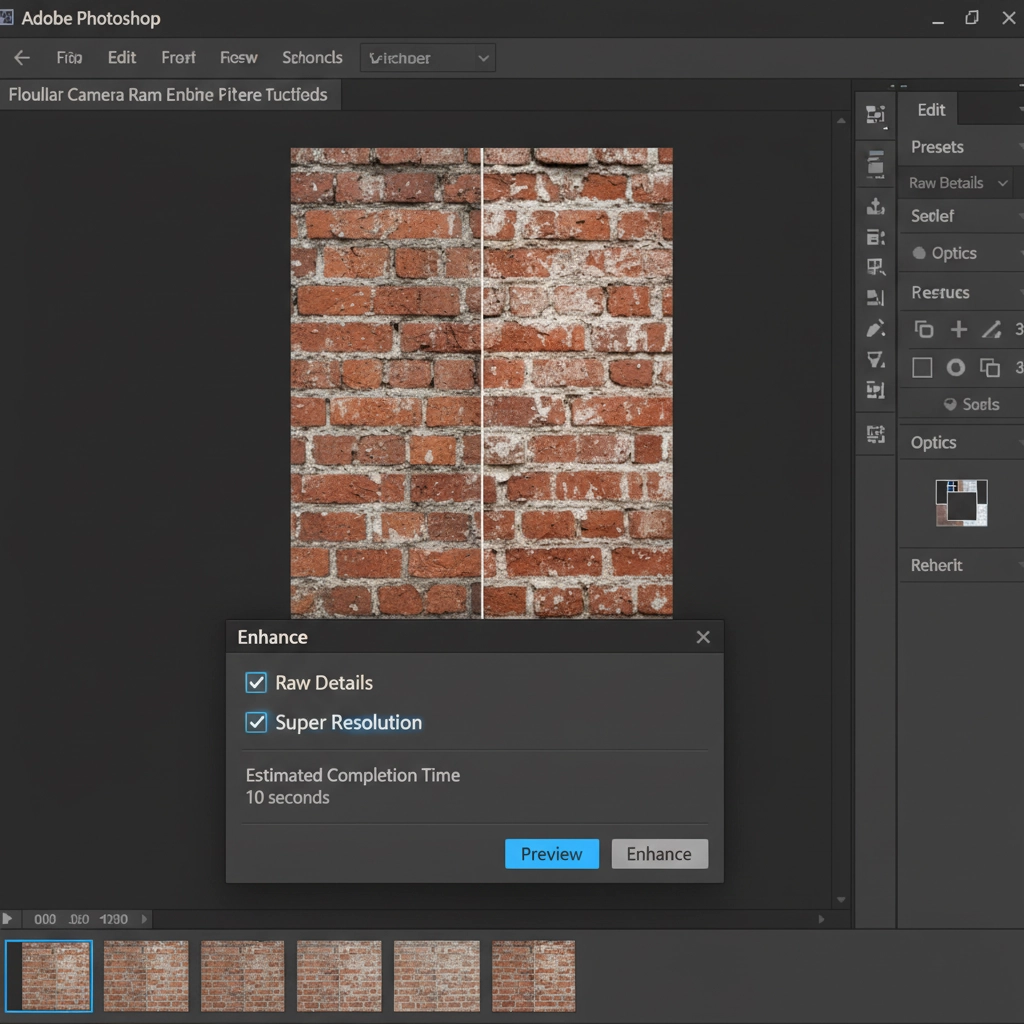Uncheck the Raw Details checkbox
This screenshot has height=1024, width=1024.
(x=256, y=682)
